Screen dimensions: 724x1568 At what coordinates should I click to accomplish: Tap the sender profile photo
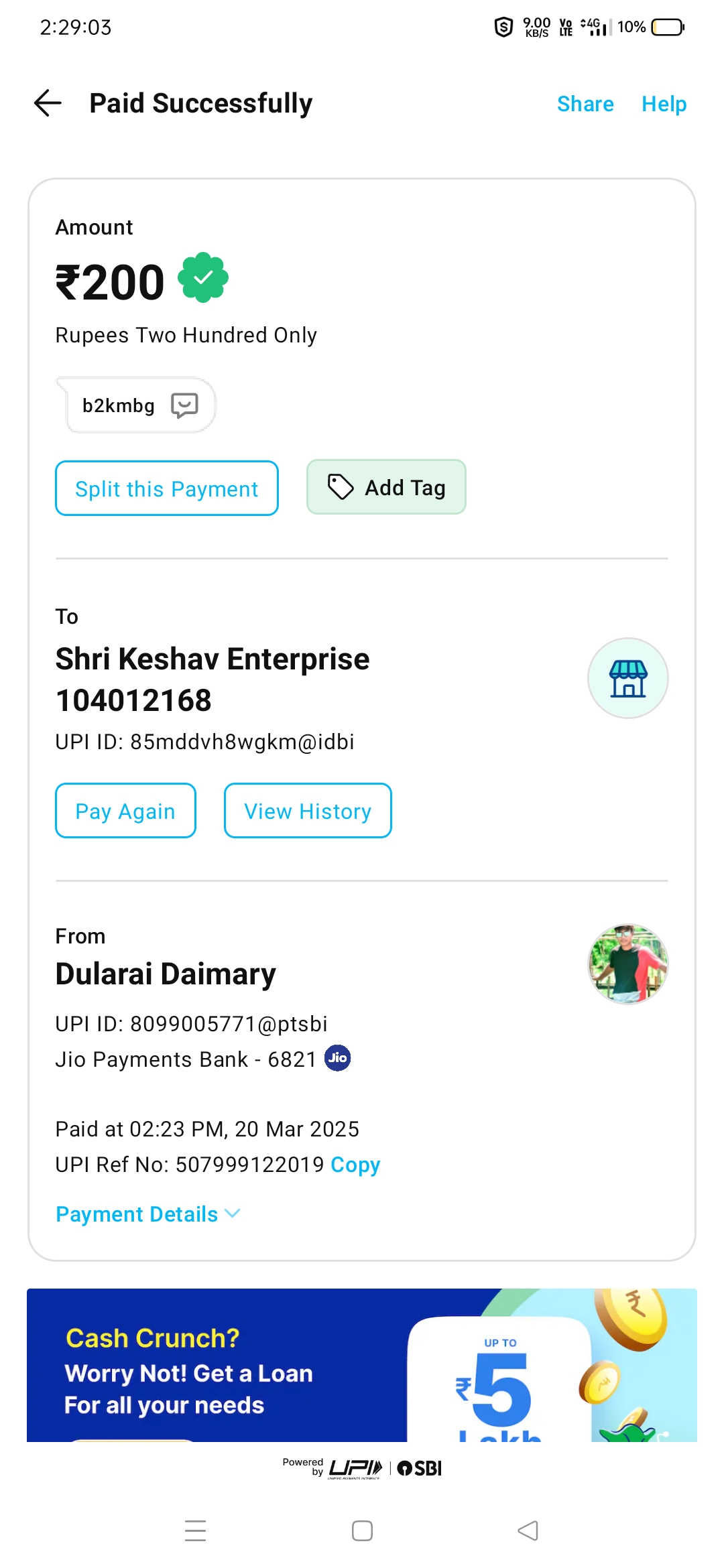point(627,964)
